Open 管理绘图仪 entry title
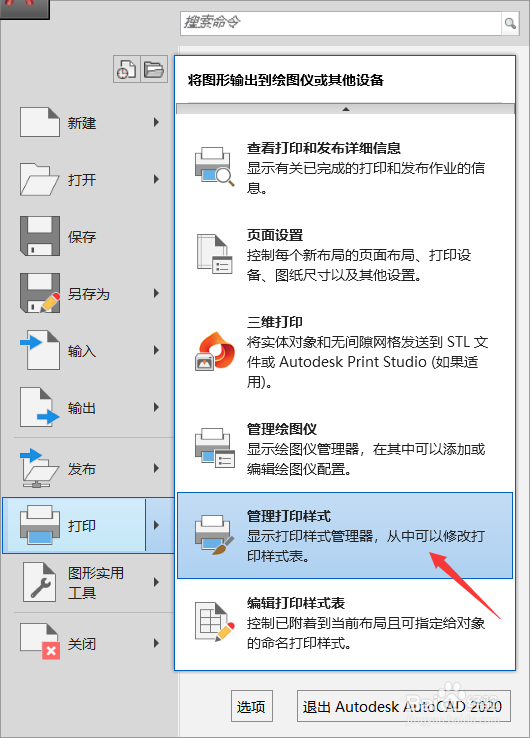This screenshot has width=530, height=738. [x=282, y=429]
